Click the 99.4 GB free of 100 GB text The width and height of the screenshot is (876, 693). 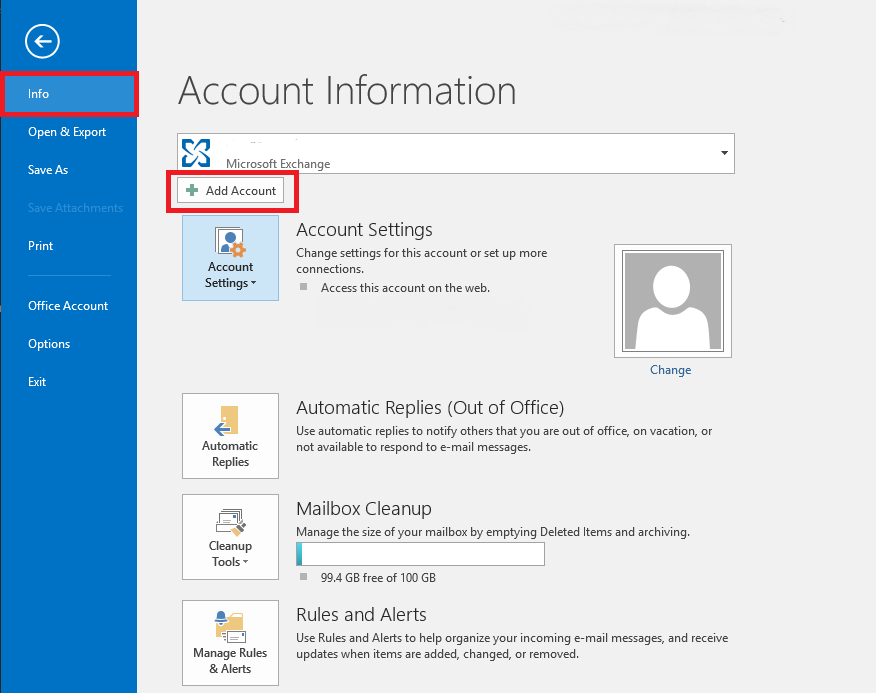[378, 578]
